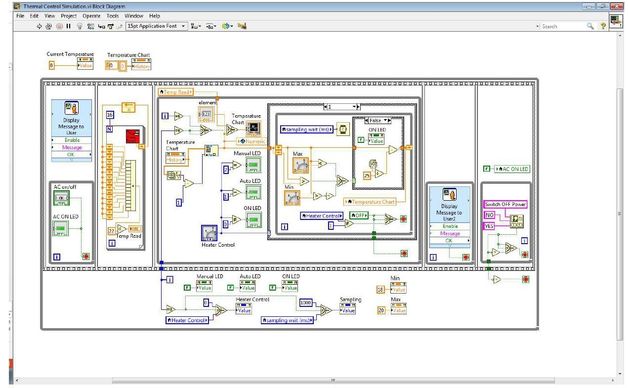Select Display Message to User2 VI
Screen dimensions: 628x388
coord(449,216)
